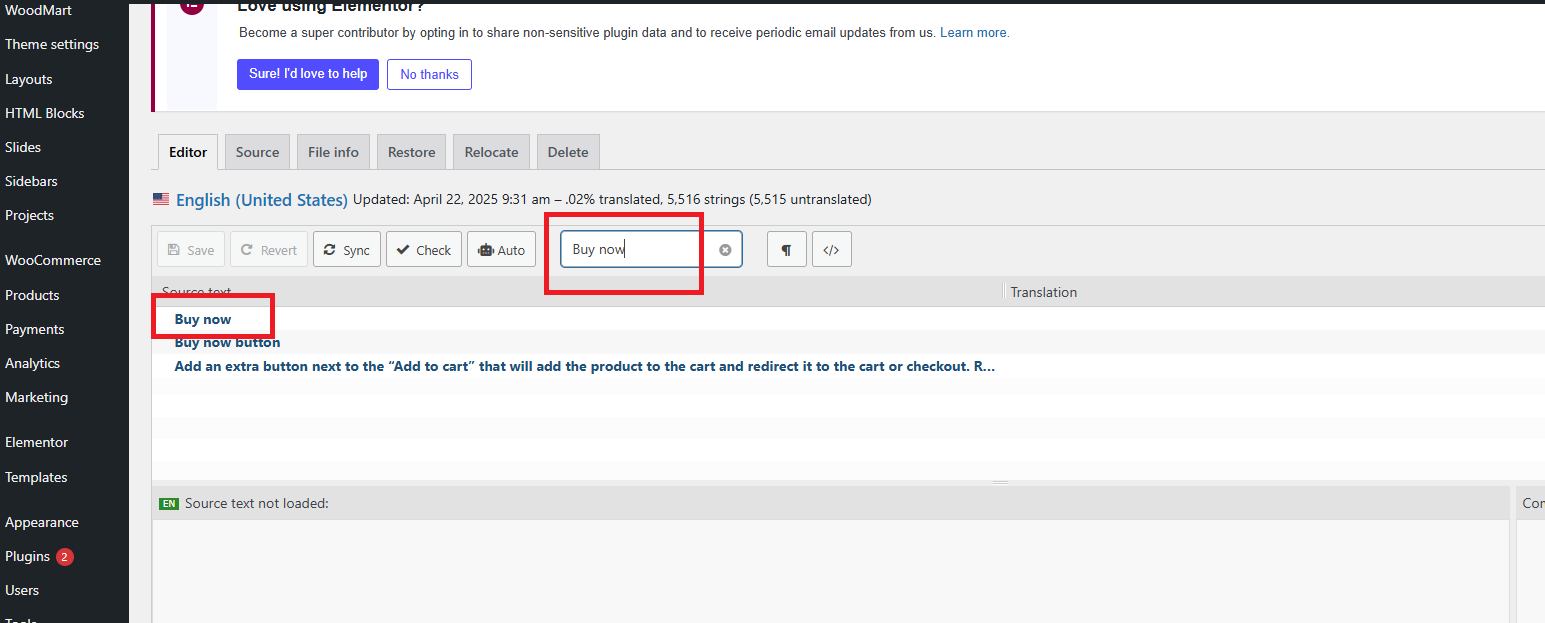Toggle invisibles with the pilcrow icon
This screenshot has width=1545, height=623.
(x=787, y=250)
